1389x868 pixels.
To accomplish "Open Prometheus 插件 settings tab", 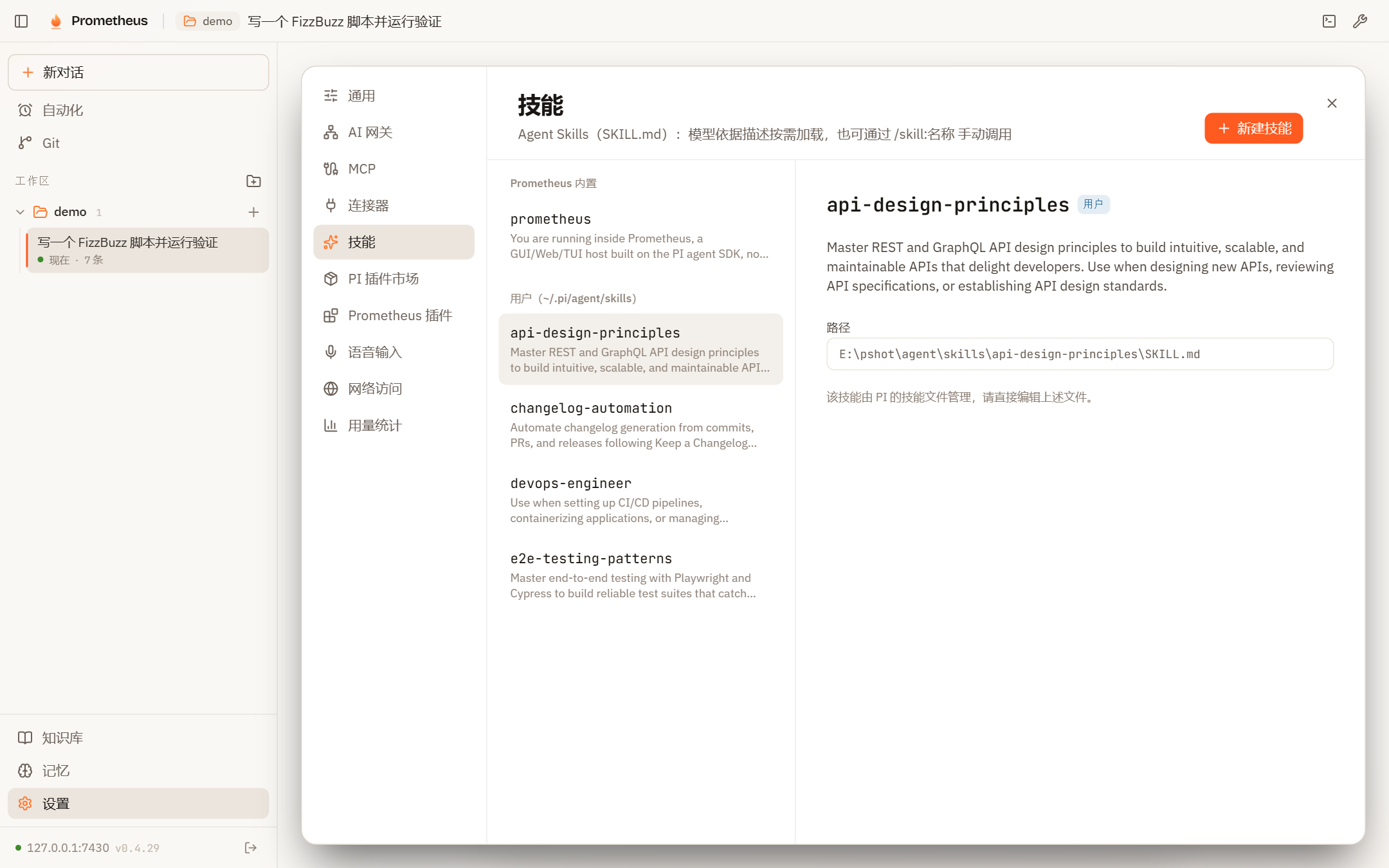I will [394, 315].
